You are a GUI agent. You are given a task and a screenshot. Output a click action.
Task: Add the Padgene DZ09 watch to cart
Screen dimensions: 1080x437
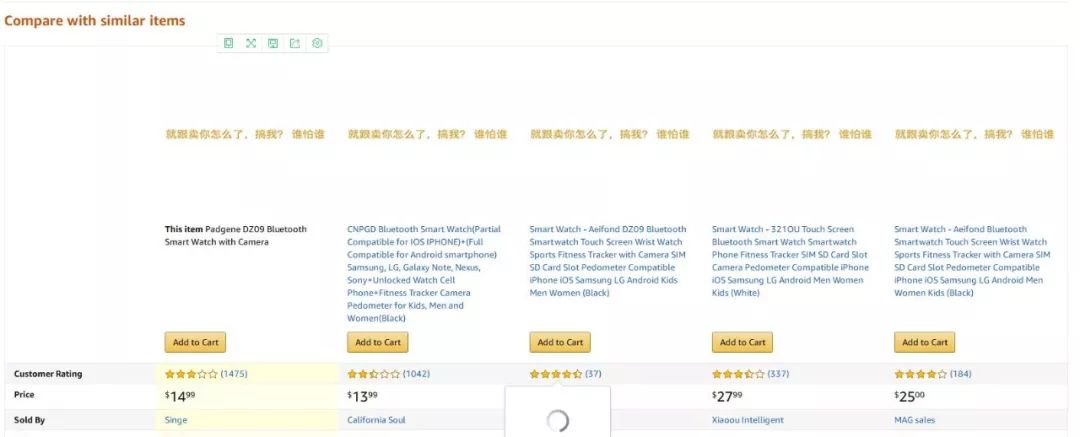tap(195, 342)
